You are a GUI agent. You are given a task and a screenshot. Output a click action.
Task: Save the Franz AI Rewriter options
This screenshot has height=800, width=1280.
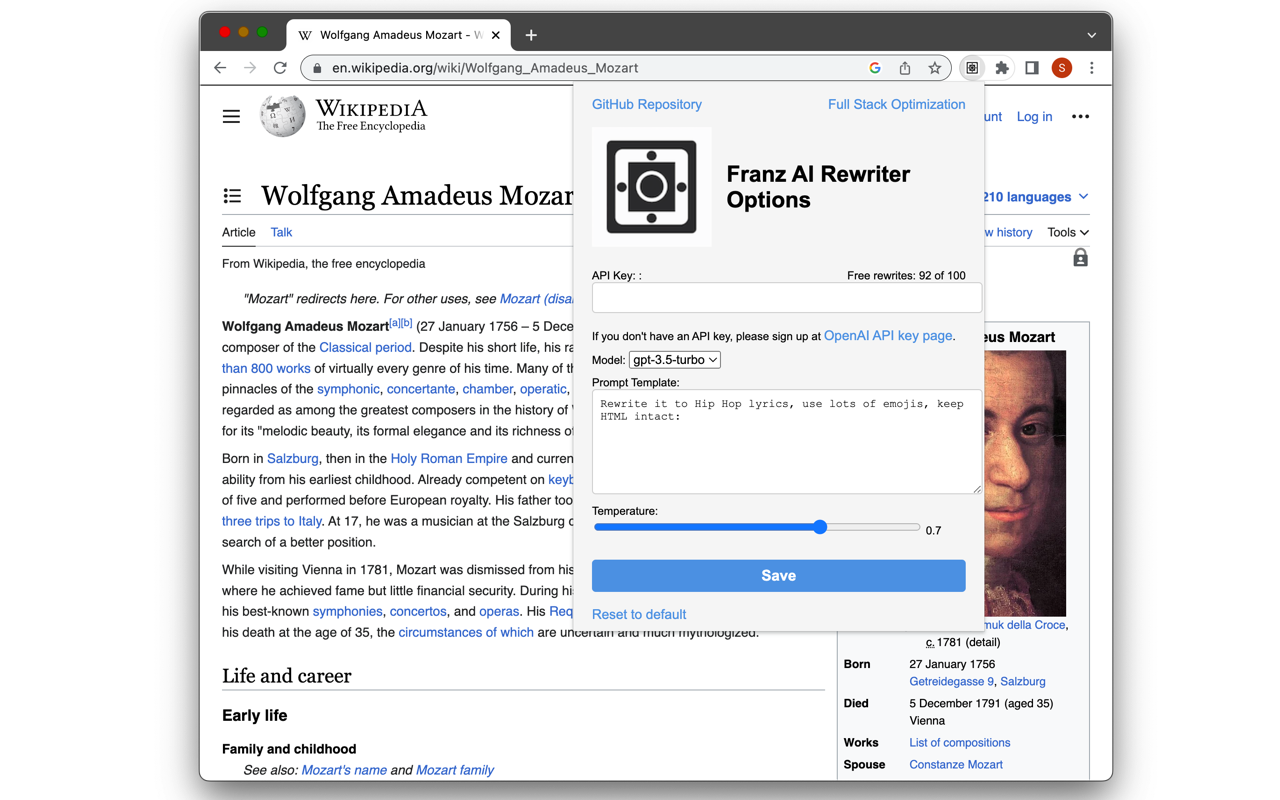tap(779, 576)
